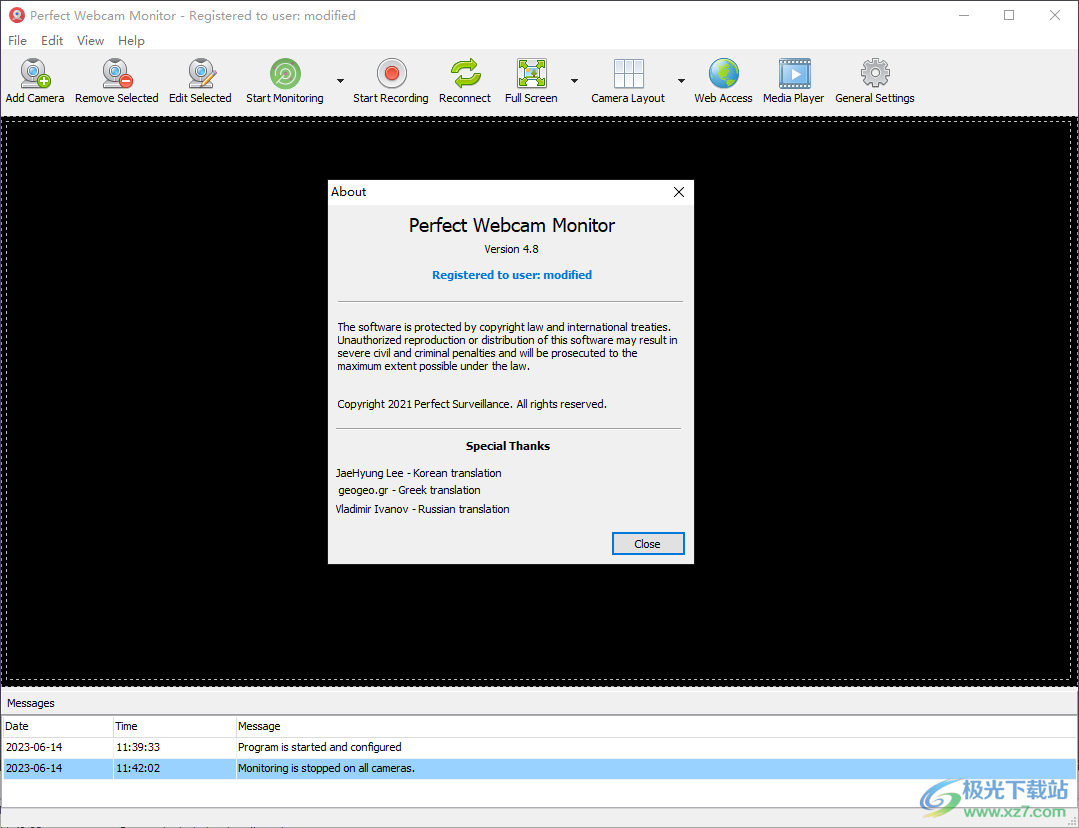Click the Remove Selected camera icon
This screenshot has height=828, width=1079.
coord(117,74)
